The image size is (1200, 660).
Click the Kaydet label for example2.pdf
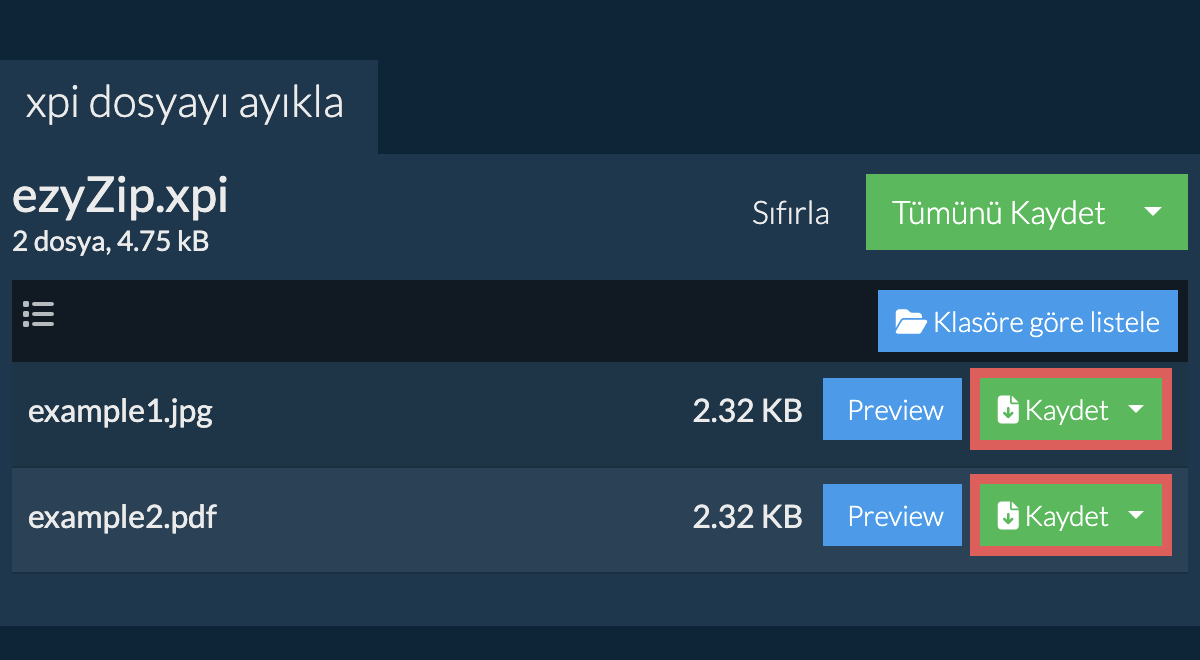click(x=1067, y=516)
